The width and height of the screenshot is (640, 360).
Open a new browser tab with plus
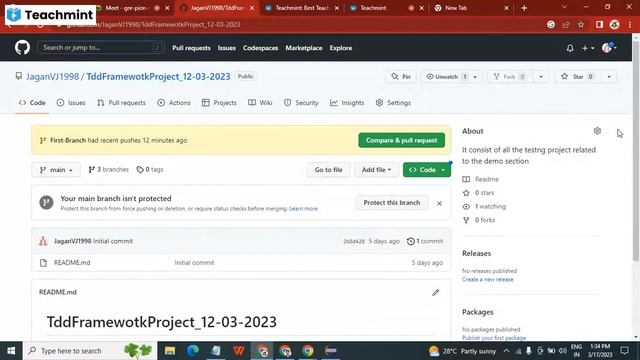click(x=524, y=8)
